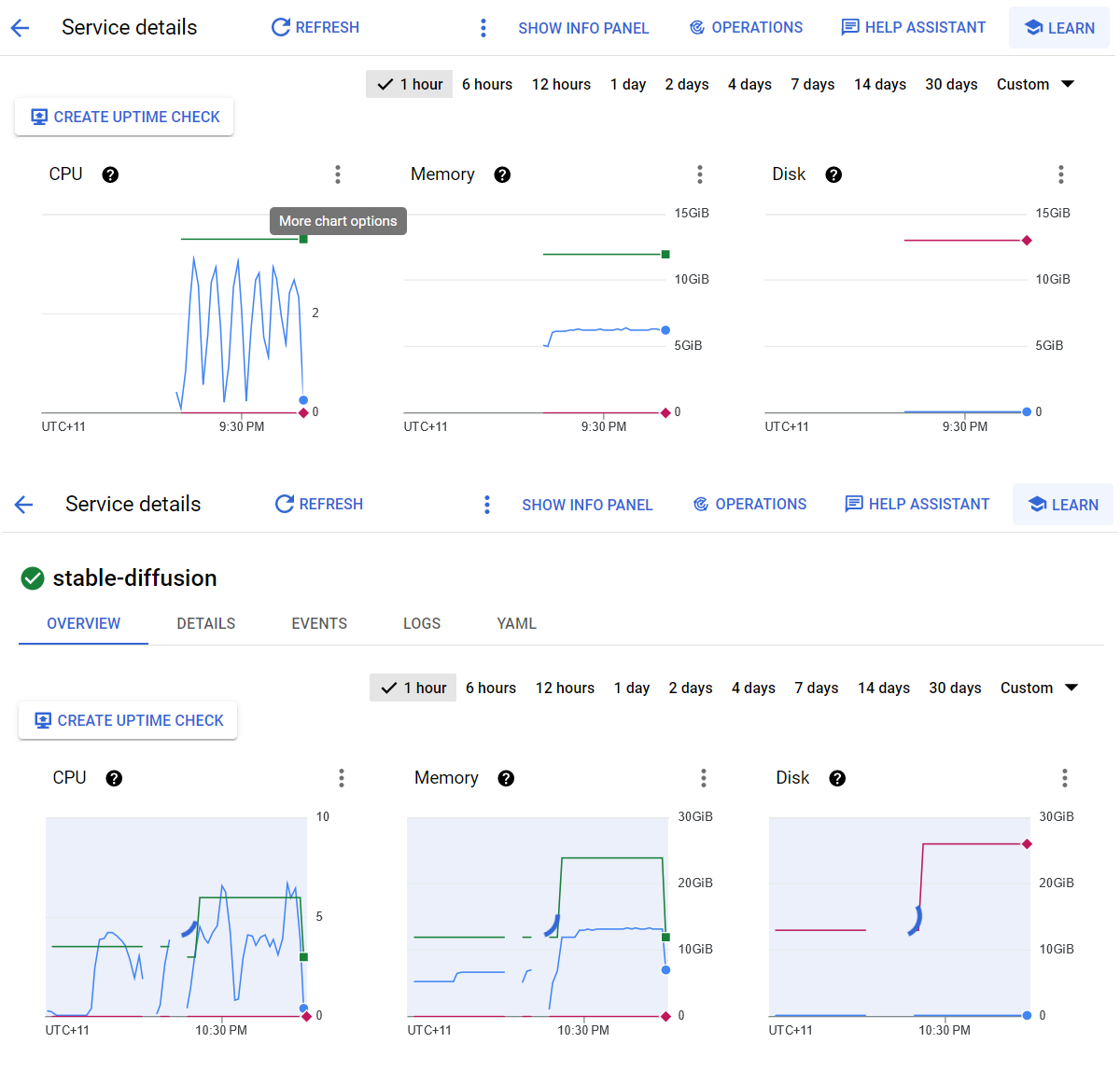1120x1071 pixels.
Task: Open top OPERATIONS link
Action: (x=746, y=28)
